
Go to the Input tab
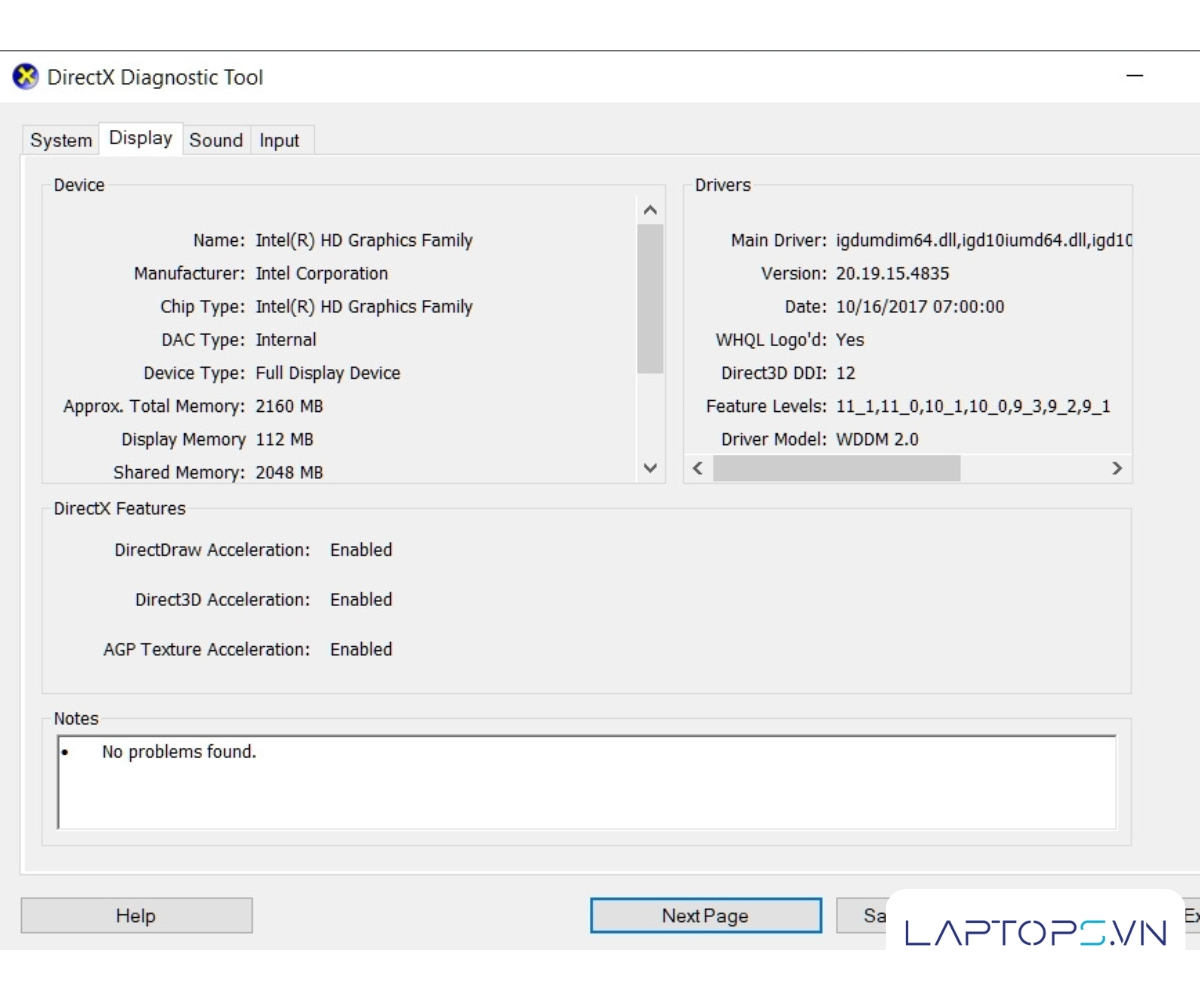coord(280,141)
